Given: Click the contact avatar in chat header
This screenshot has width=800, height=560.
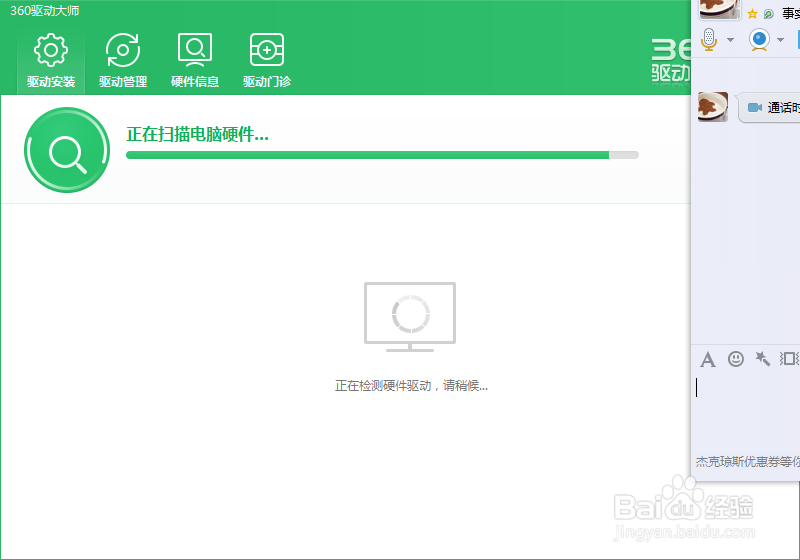Looking at the screenshot, I should pyautogui.click(x=719, y=9).
